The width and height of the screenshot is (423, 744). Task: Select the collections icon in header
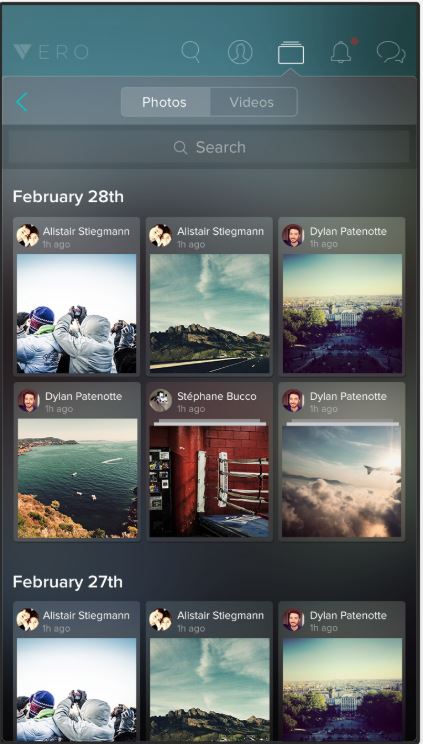(291, 53)
